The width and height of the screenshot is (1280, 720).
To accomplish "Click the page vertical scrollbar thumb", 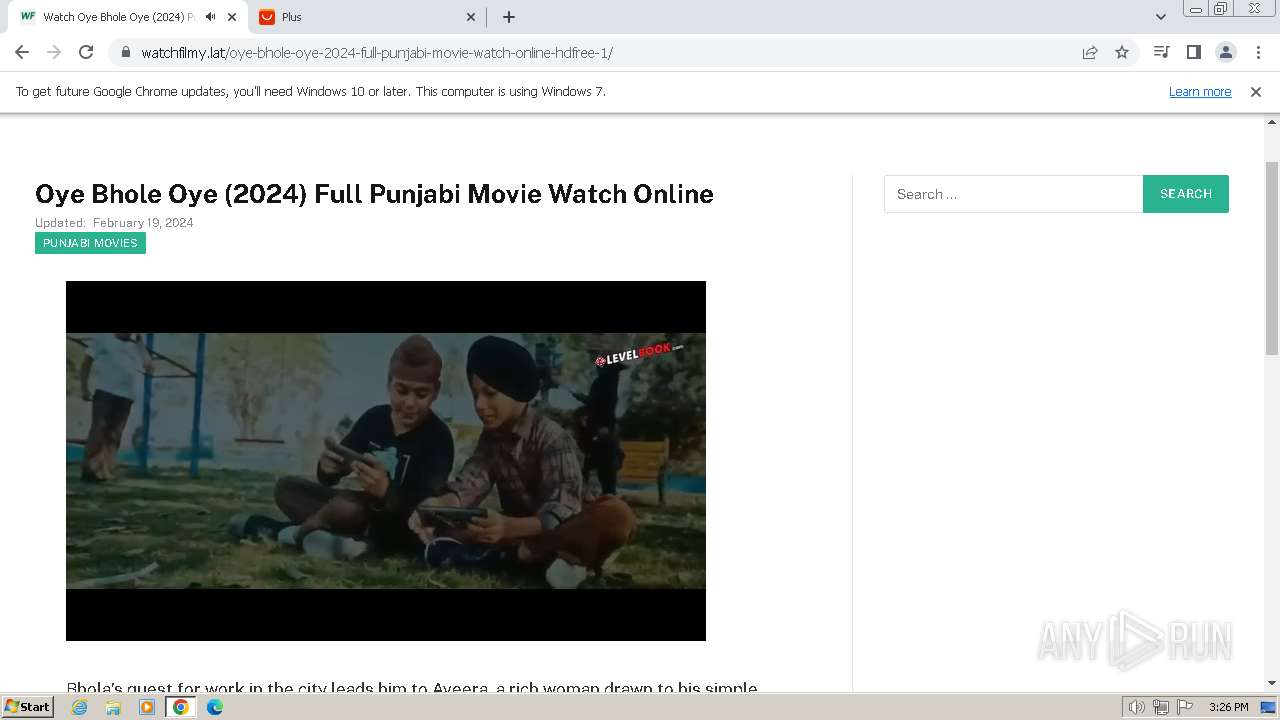I will pos(1272,257).
